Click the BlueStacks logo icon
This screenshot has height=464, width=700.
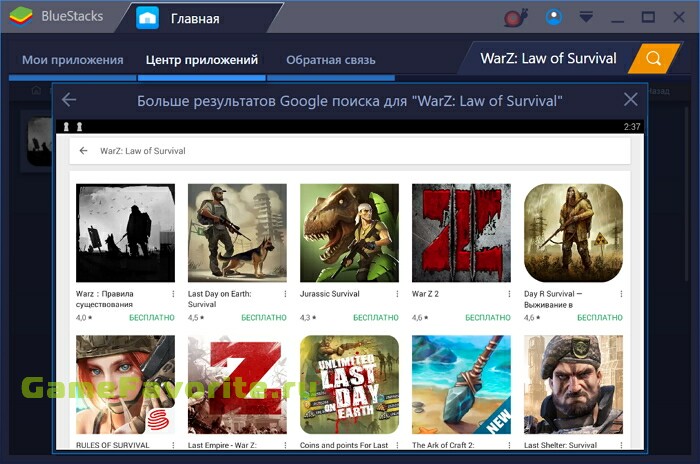point(20,17)
